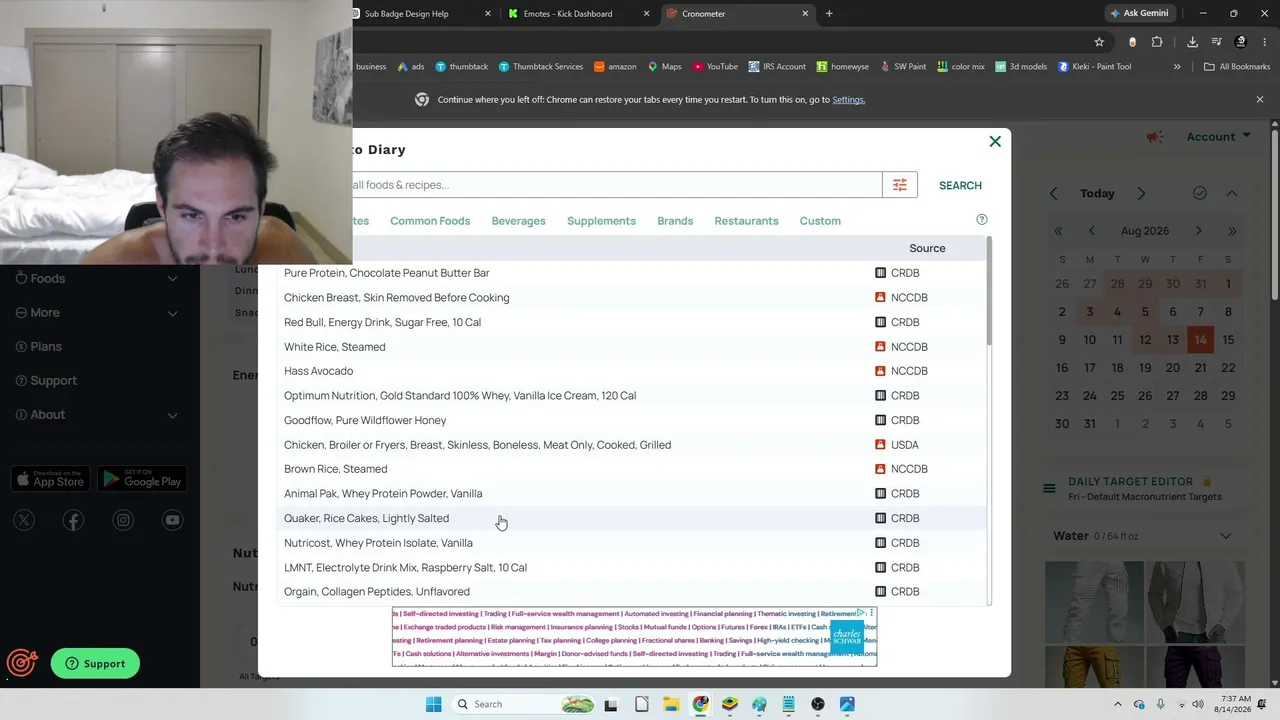Click the red target icon at bottom left

point(21,663)
